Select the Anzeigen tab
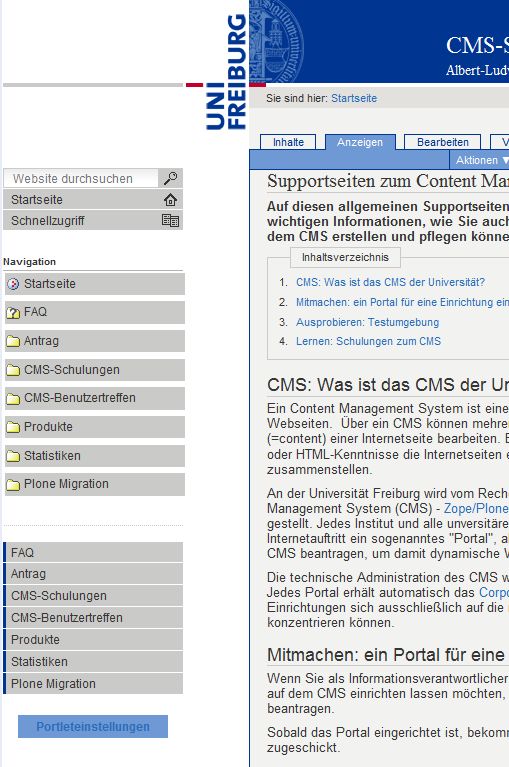509x767 pixels. pyautogui.click(x=360, y=142)
